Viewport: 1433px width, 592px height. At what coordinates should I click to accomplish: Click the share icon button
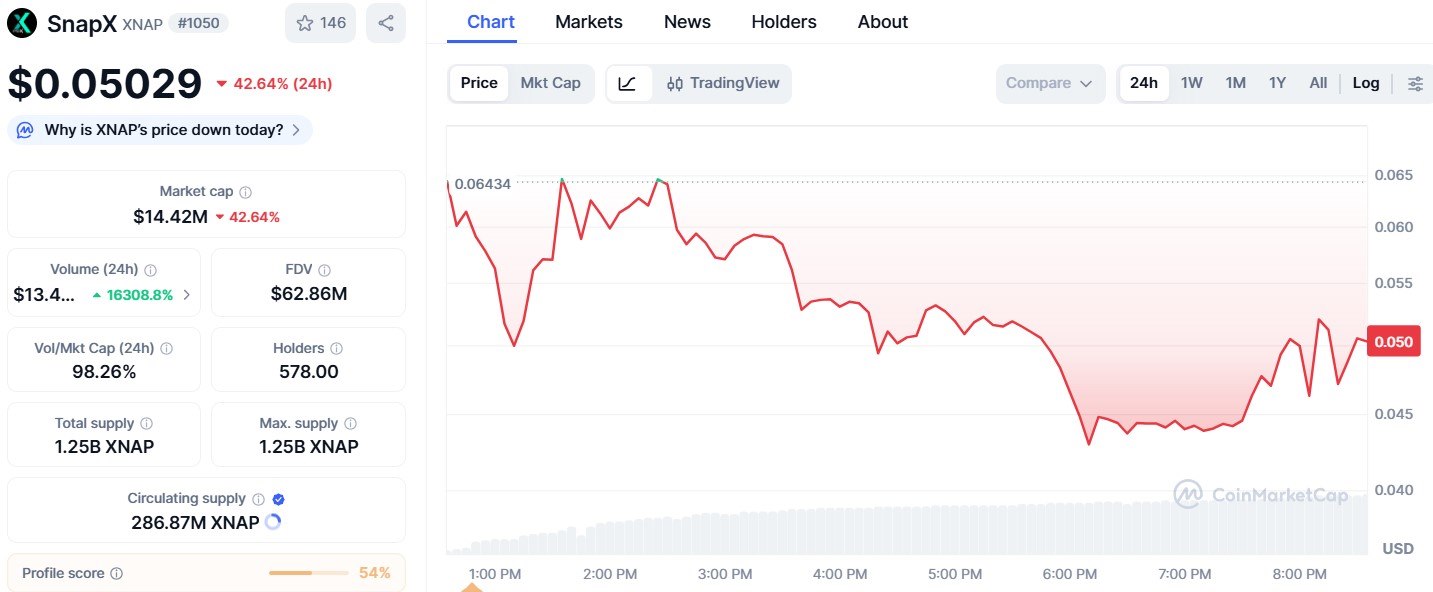pyautogui.click(x=385, y=23)
